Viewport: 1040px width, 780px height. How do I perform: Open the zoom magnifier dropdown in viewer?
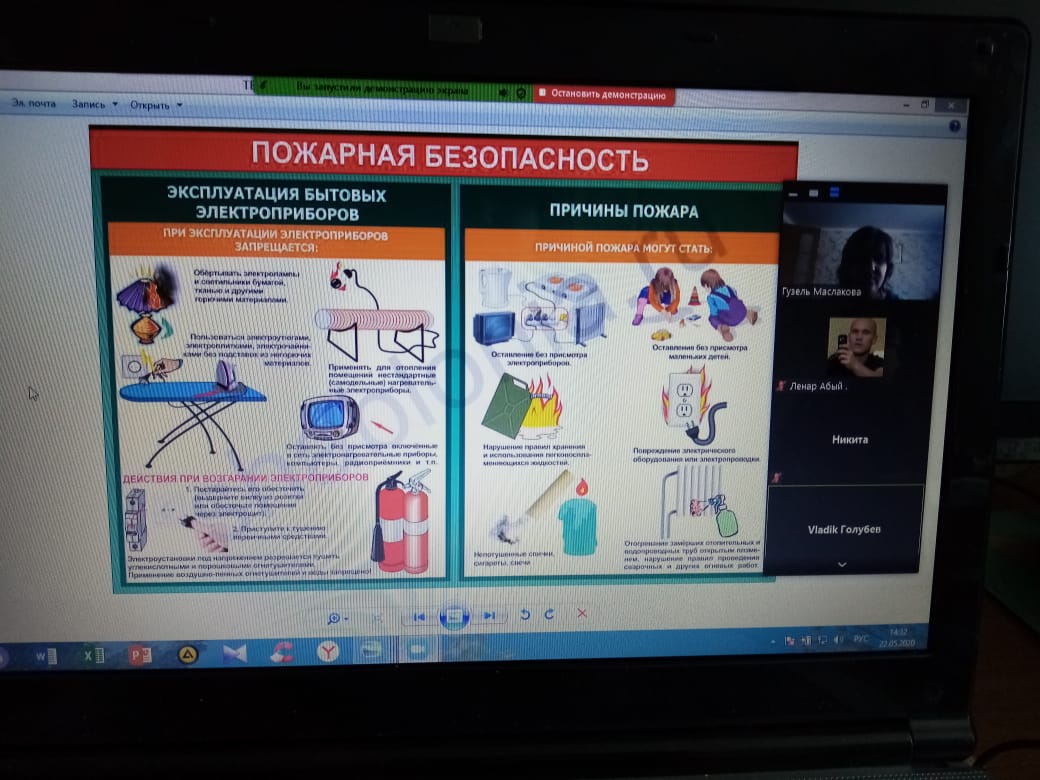pos(338,618)
